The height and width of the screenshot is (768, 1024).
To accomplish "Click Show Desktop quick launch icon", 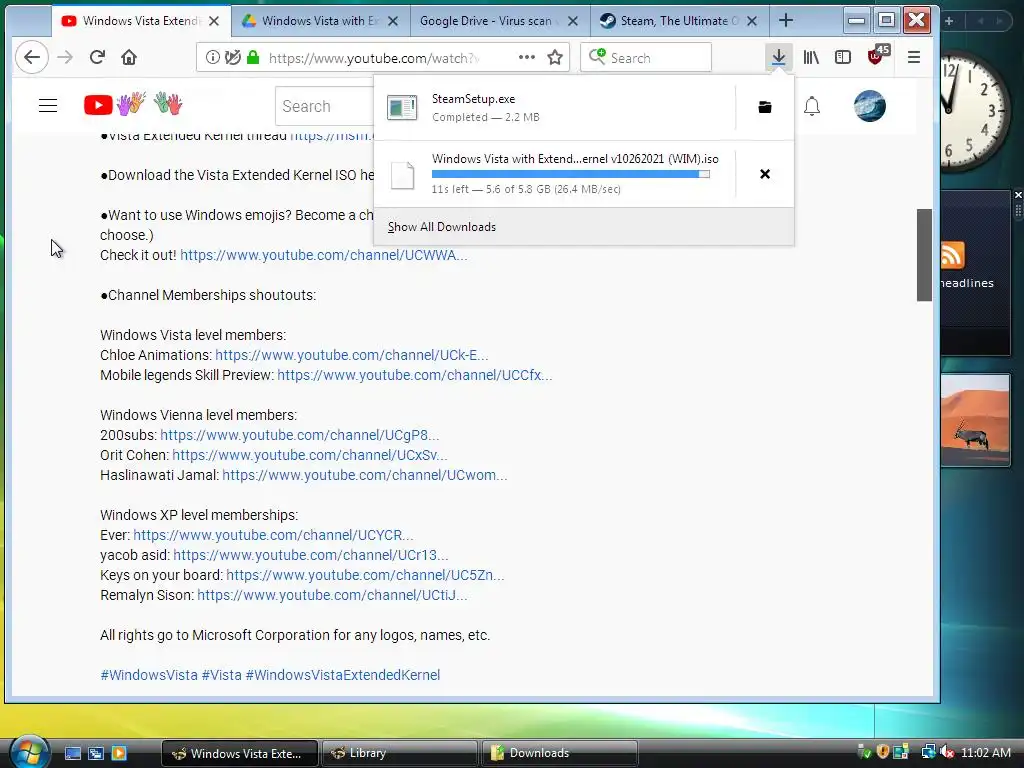I will (x=72, y=753).
